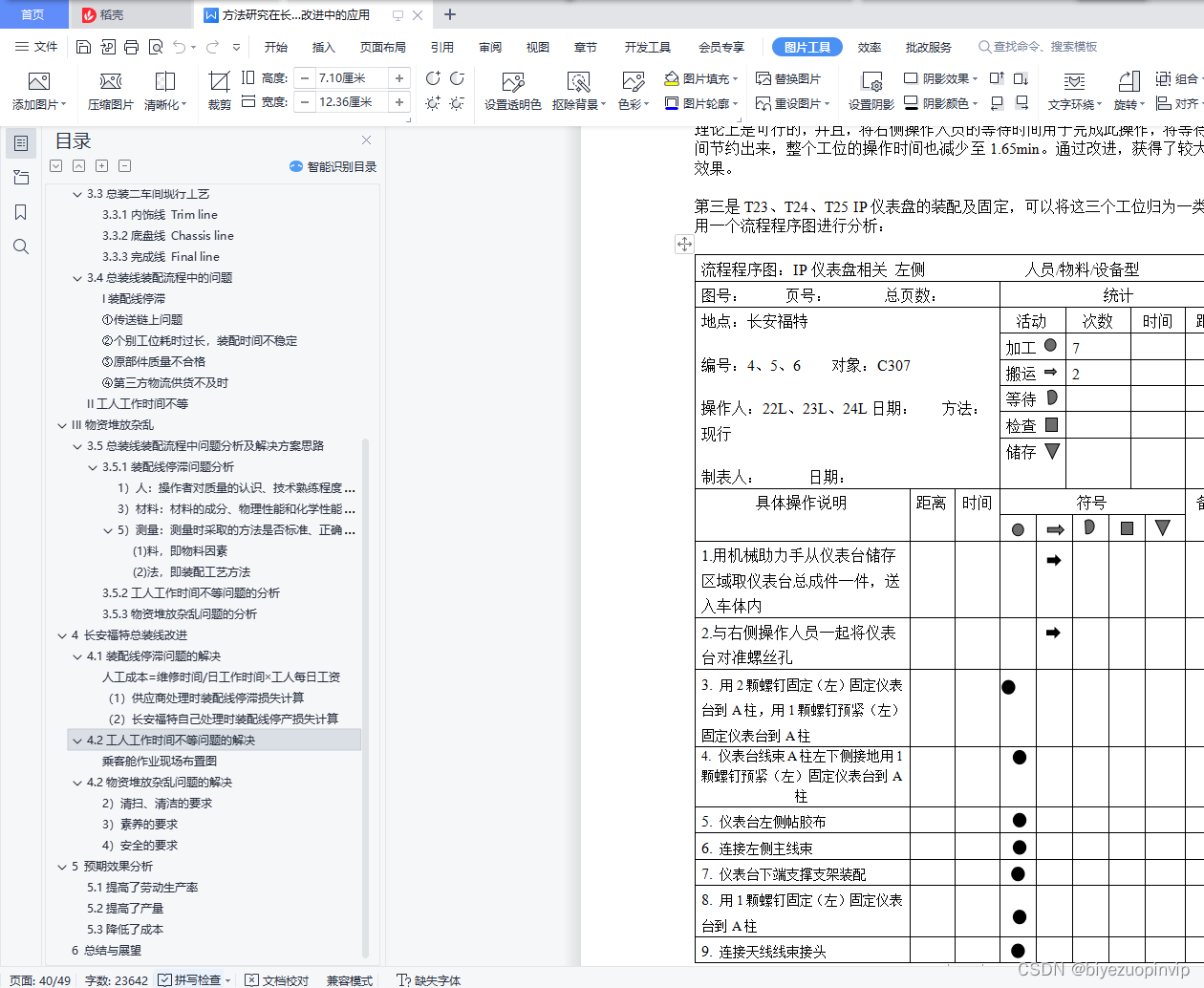This screenshot has height=988, width=1204.
Task: Select outline item 6 总结与展望
Action: (106, 951)
